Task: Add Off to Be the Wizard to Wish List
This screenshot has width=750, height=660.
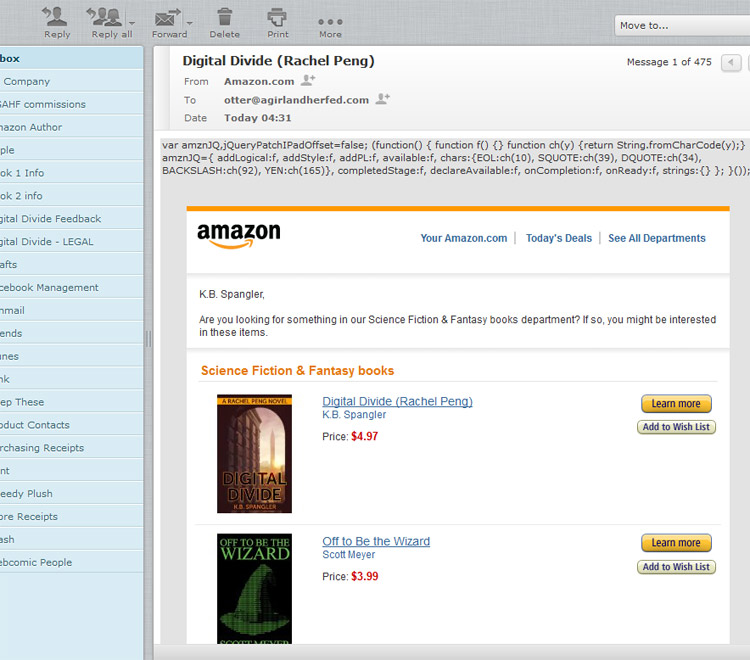Action: [x=676, y=567]
